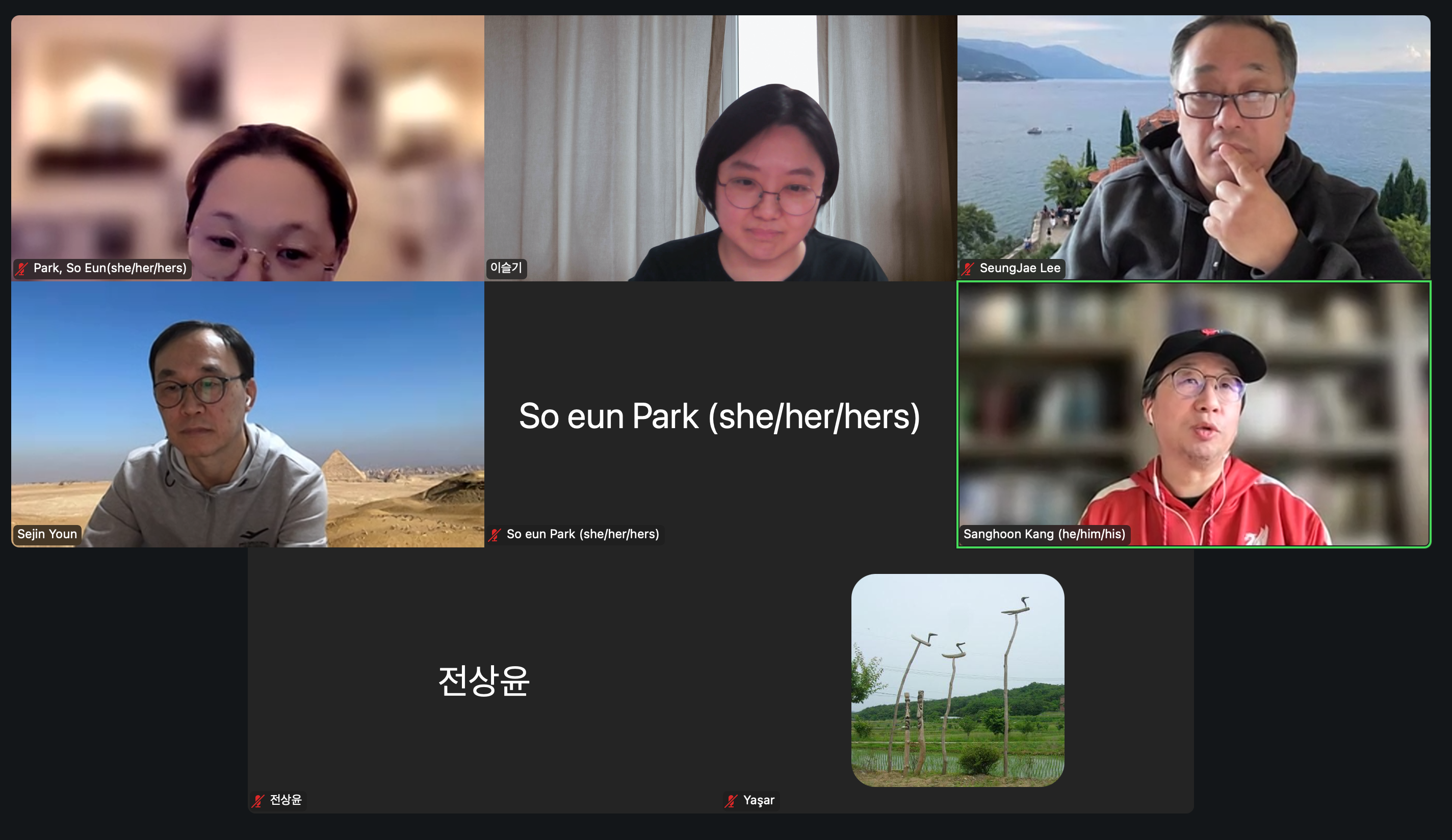Select the Yaşar name label
The image size is (1452, 840).
pyautogui.click(x=759, y=800)
